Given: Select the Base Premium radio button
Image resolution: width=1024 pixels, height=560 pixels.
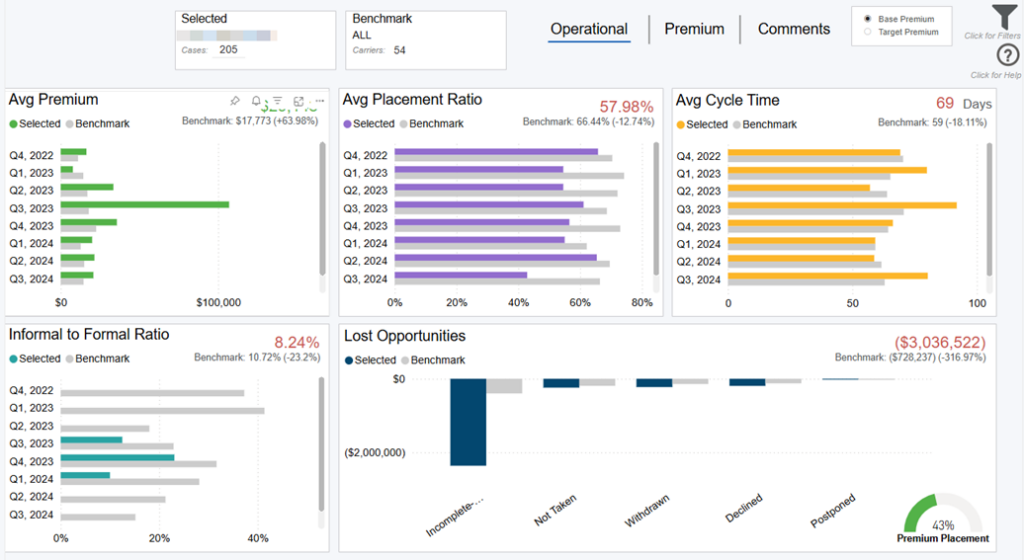Looking at the screenshot, I should click(x=867, y=19).
